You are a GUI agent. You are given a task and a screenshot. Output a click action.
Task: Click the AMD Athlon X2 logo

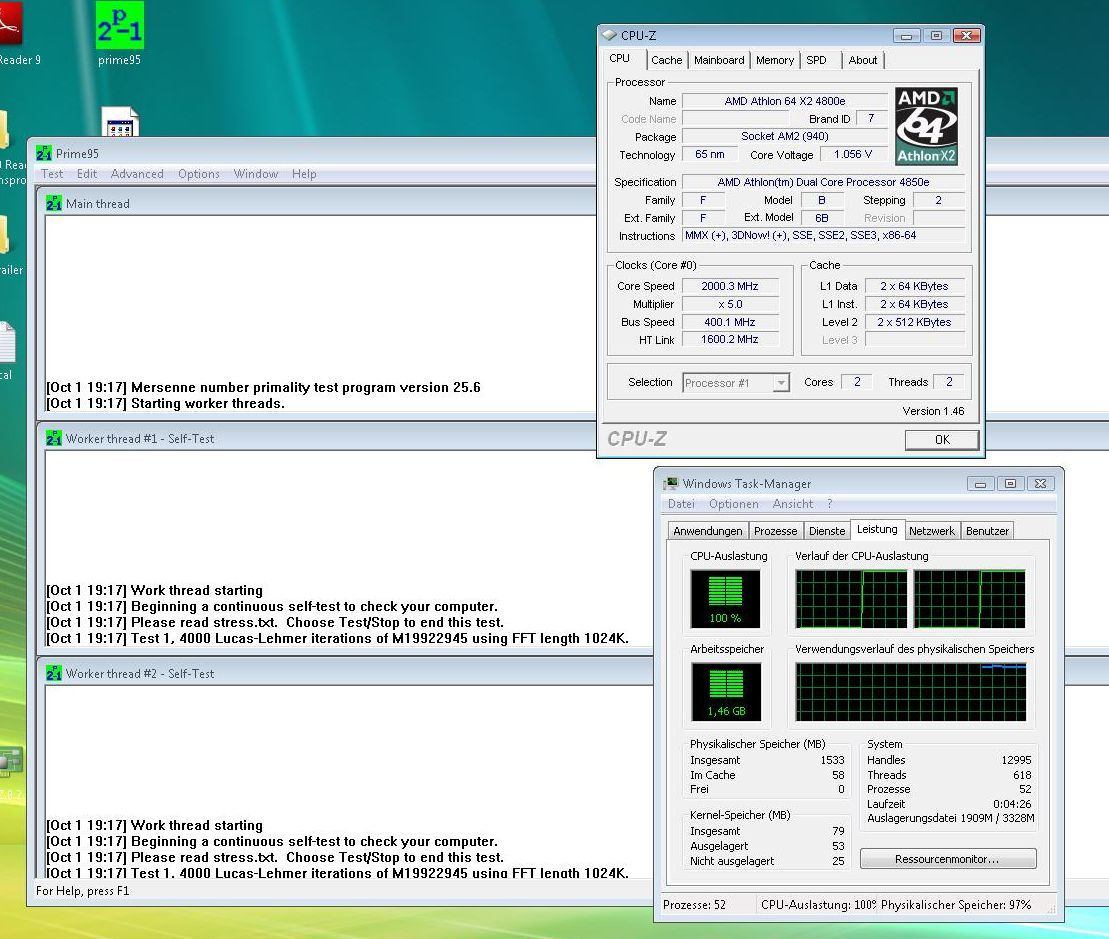(x=926, y=127)
